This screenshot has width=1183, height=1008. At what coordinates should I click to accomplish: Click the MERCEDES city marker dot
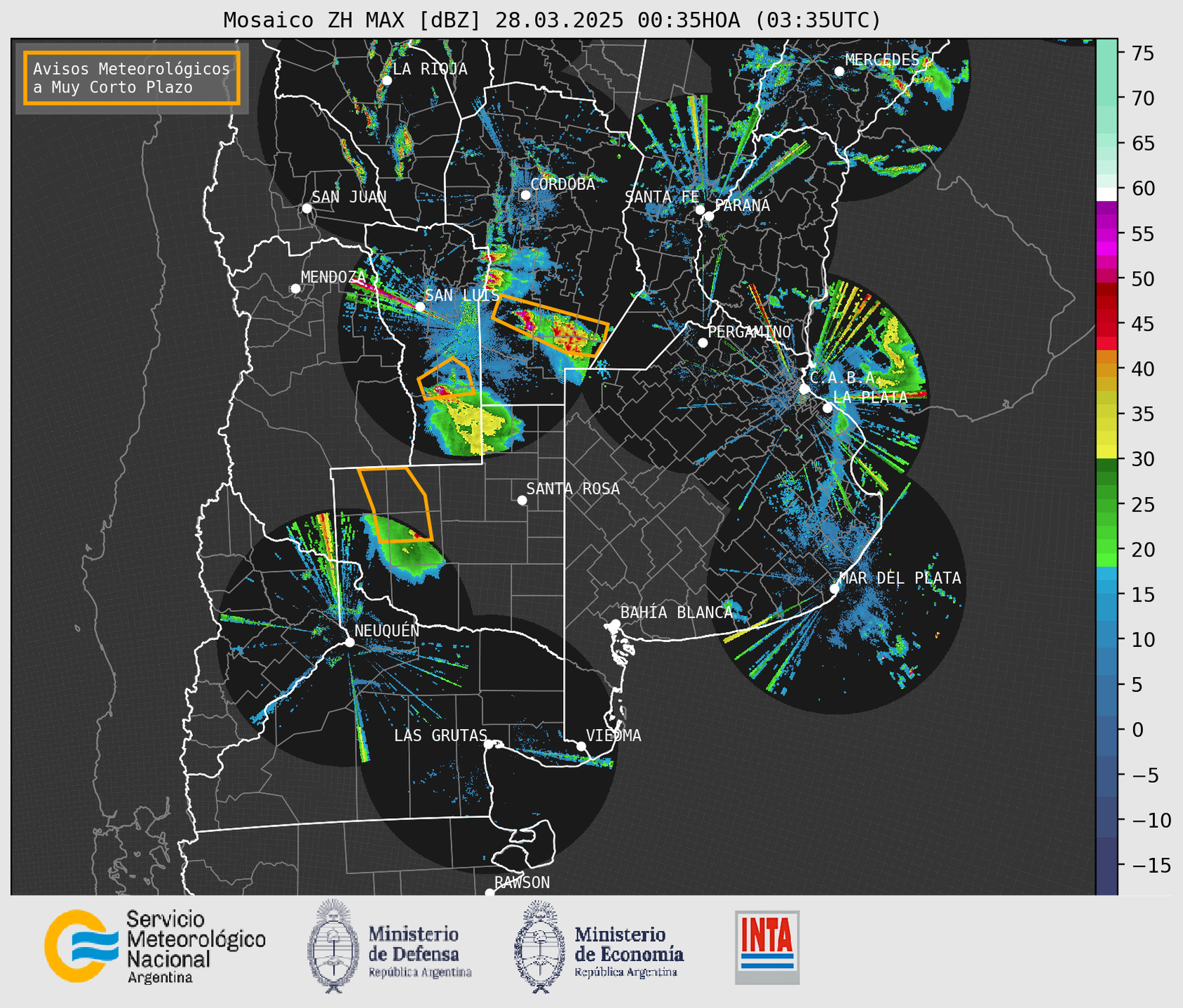coord(839,71)
